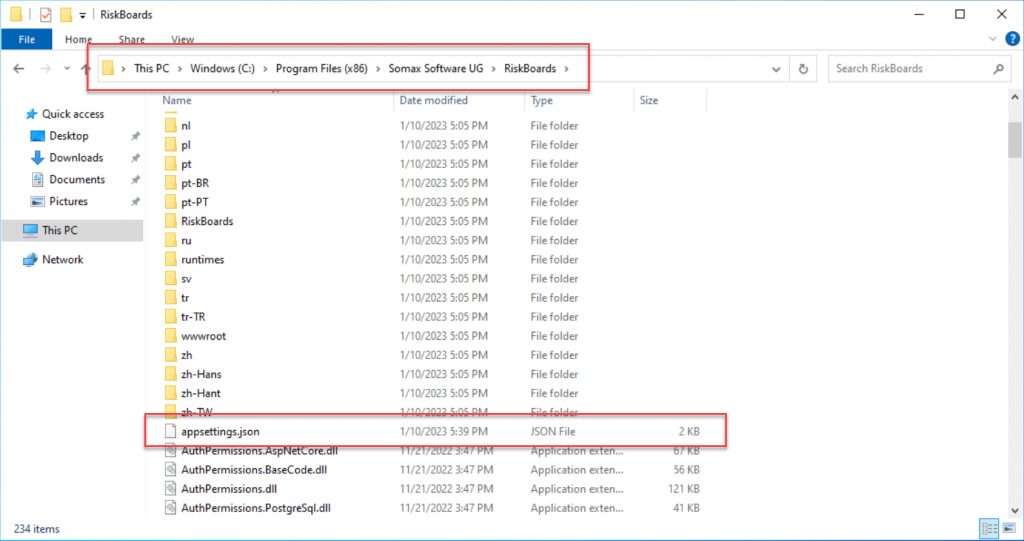Click the Up one level arrow

[83, 69]
